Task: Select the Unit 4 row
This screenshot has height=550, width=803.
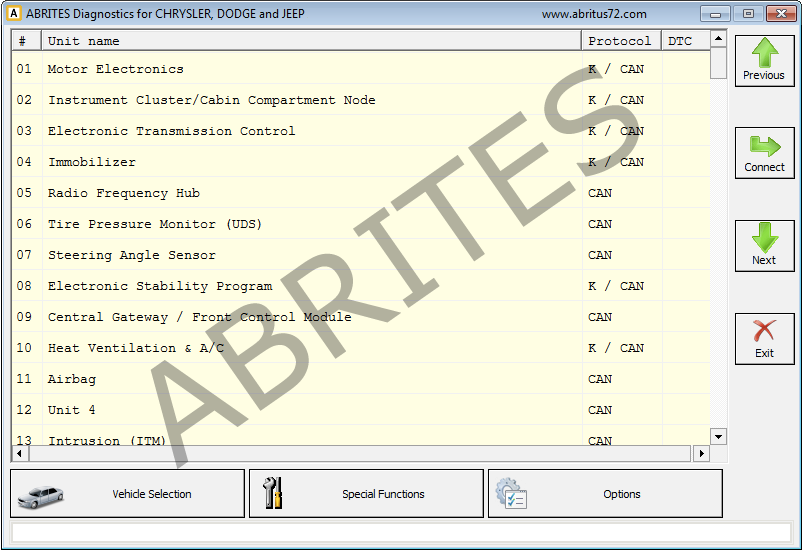Action: point(361,410)
